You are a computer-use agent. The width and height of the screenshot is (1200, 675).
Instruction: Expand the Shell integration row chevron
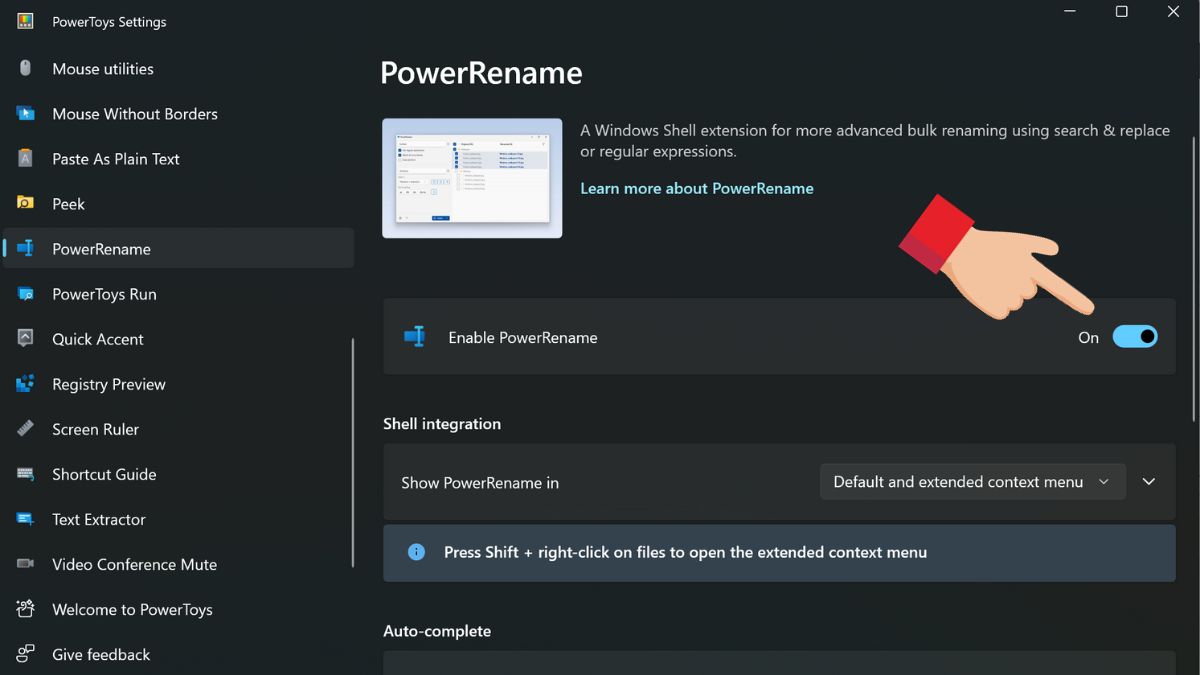point(1148,481)
